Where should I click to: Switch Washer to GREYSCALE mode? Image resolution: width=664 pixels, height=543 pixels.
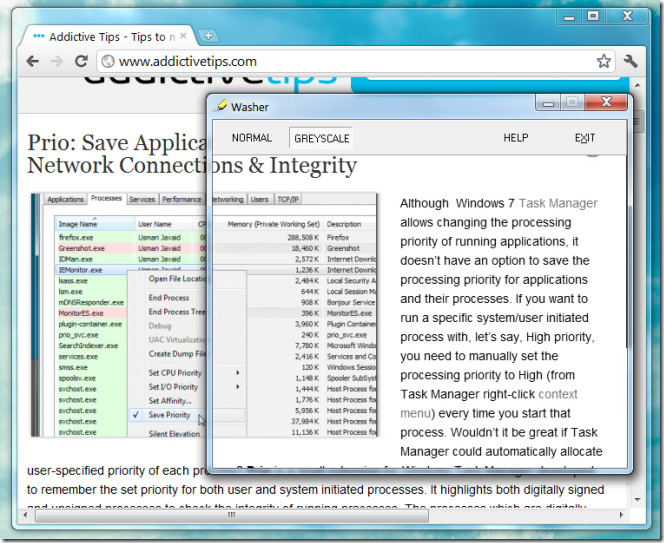pos(321,138)
